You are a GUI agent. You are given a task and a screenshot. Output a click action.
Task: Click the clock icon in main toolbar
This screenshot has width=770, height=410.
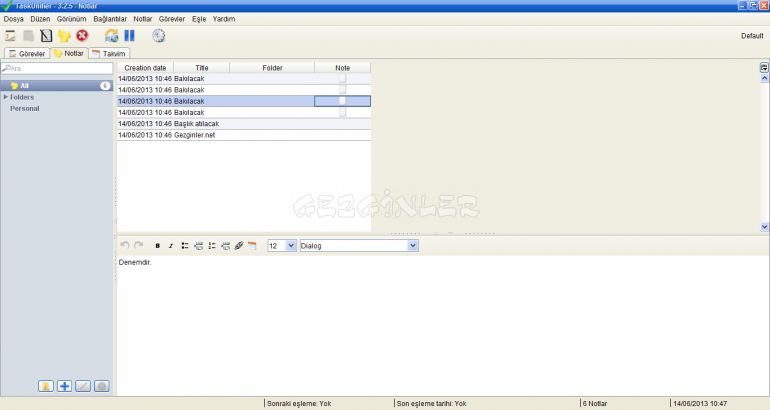click(x=159, y=36)
